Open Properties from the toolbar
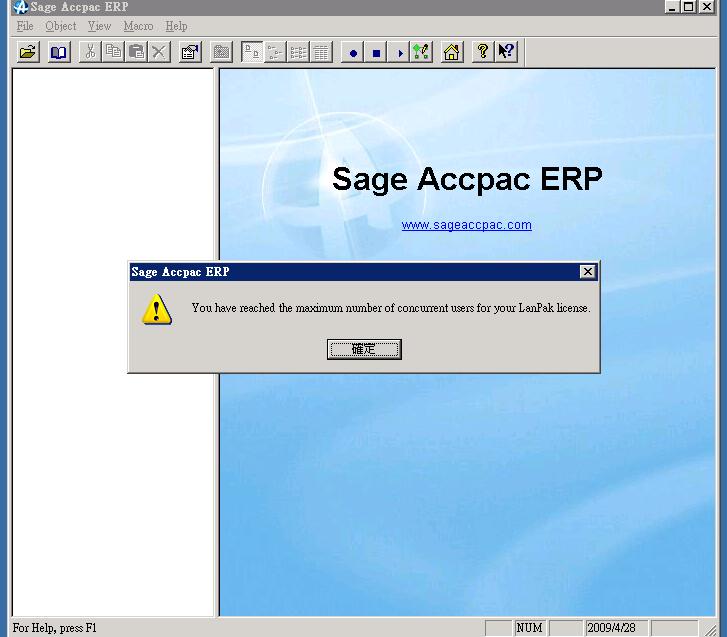727x637 pixels. [190, 52]
